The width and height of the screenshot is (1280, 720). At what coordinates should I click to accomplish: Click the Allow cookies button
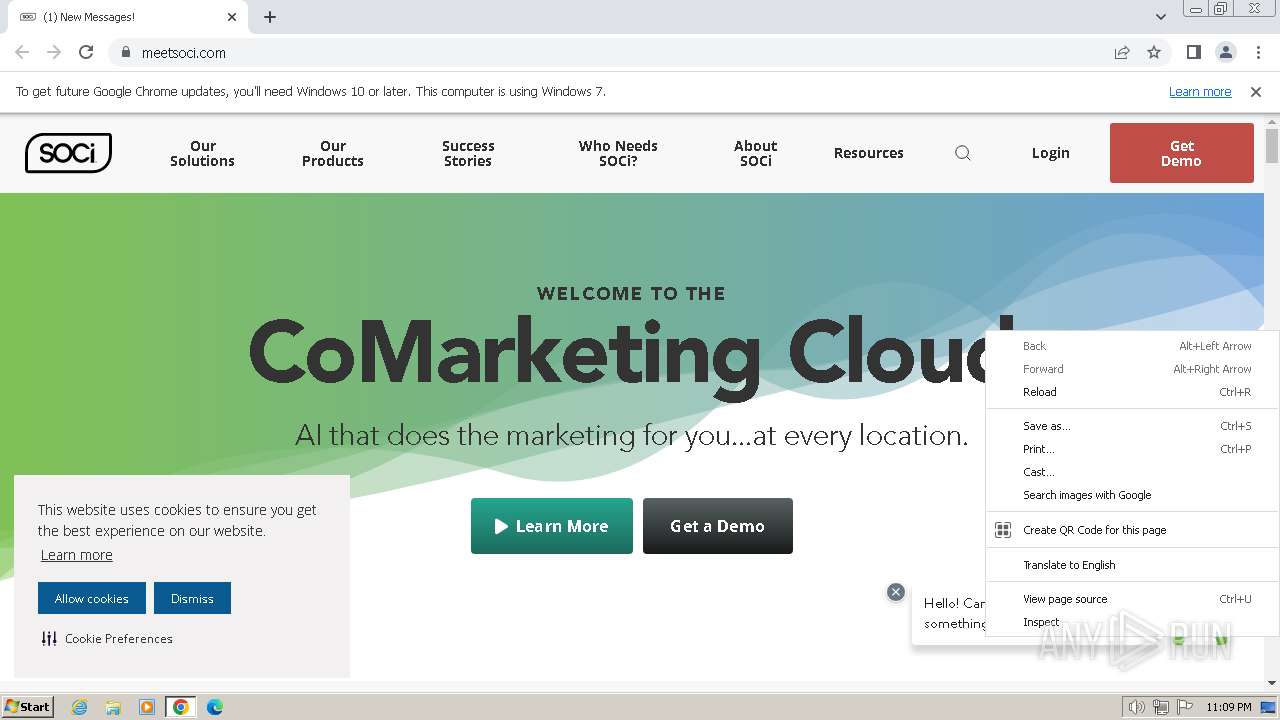point(92,598)
